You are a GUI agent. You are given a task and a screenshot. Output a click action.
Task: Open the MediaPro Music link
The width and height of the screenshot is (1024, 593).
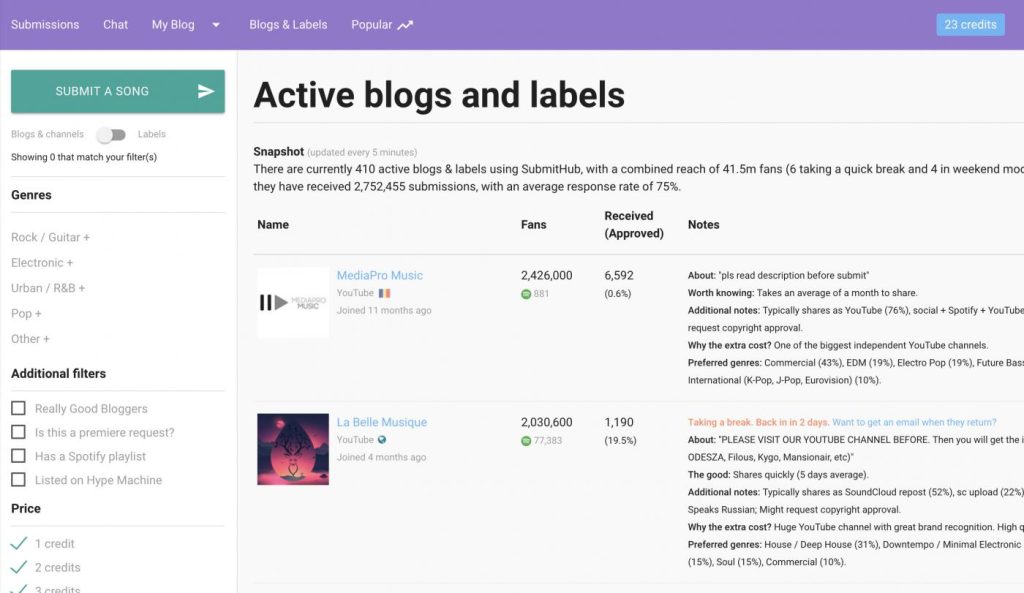point(379,275)
